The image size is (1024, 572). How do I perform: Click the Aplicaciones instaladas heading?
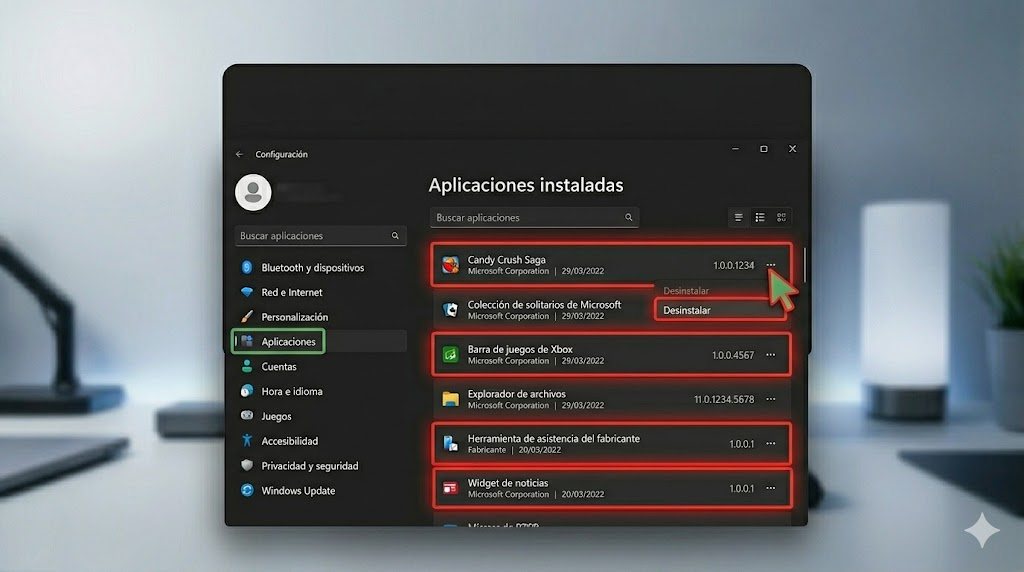526,185
